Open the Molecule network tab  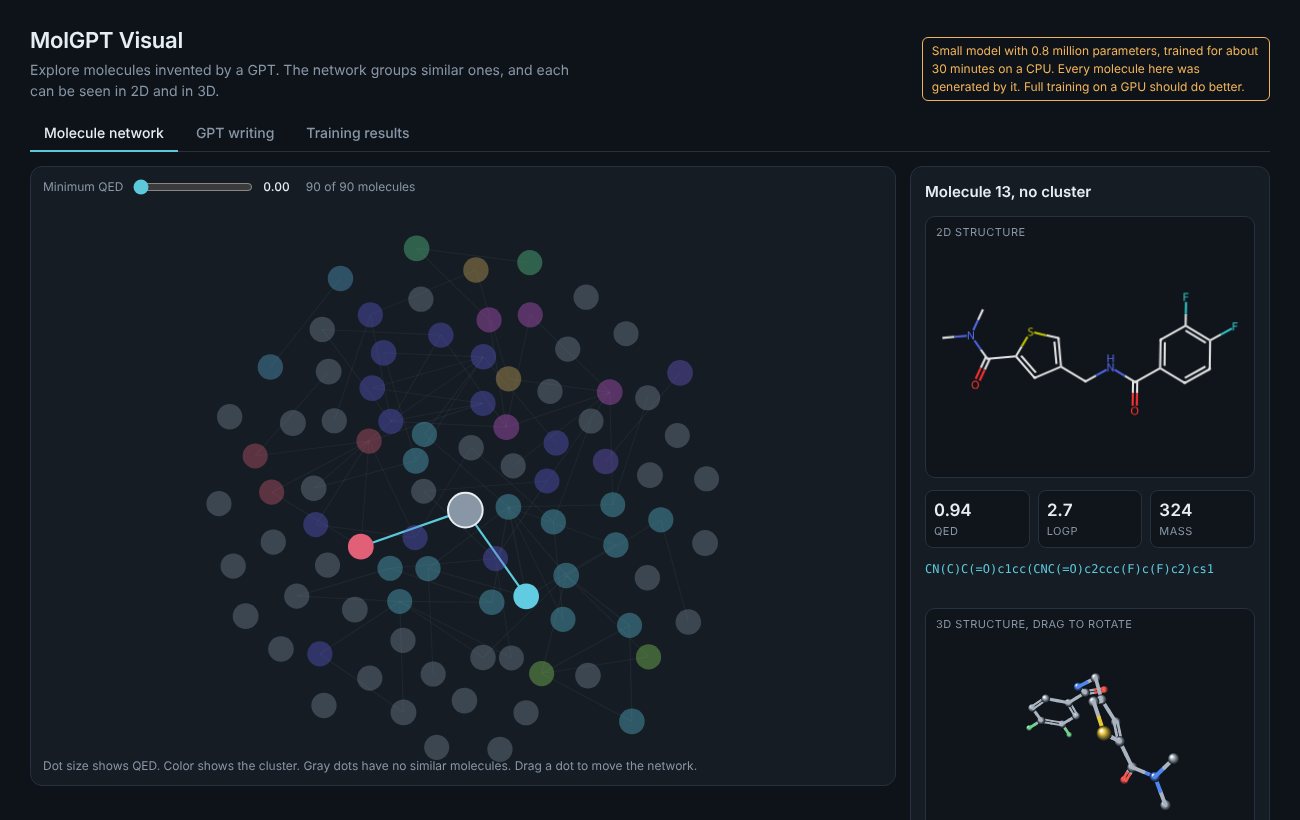tap(104, 133)
